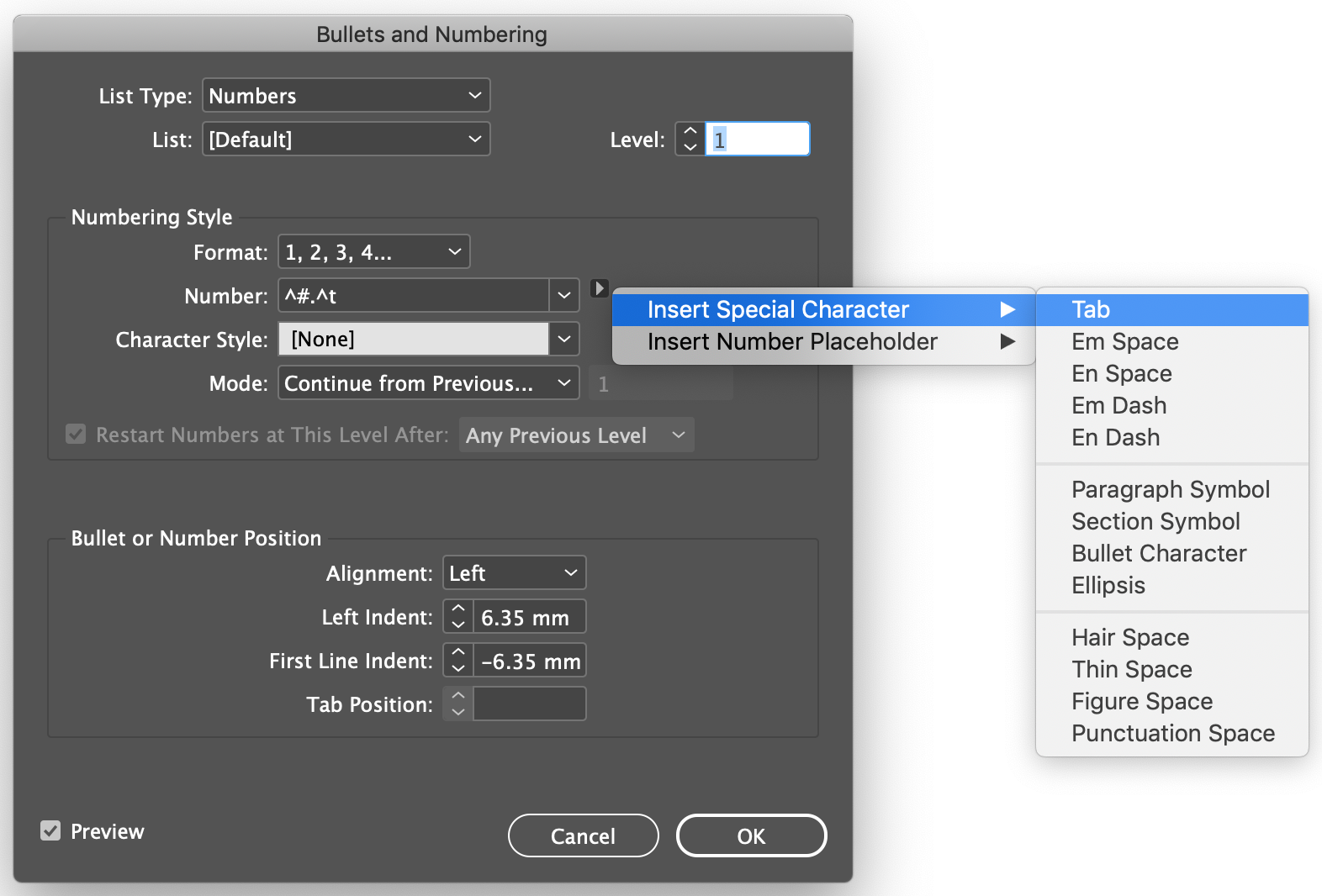This screenshot has height=896, width=1322.
Task: Open the Mode dropdown
Action: [x=428, y=383]
